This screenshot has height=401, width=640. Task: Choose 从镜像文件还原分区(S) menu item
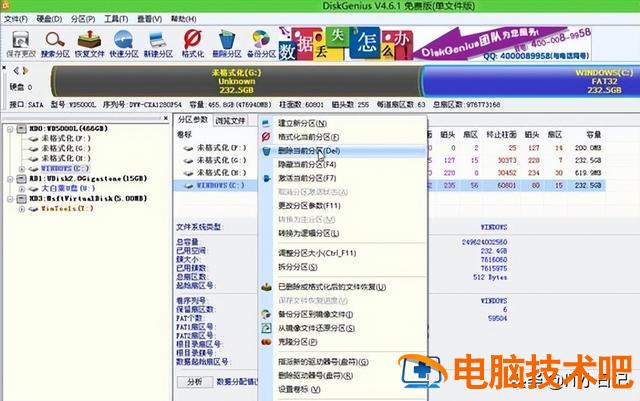tap(343, 328)
